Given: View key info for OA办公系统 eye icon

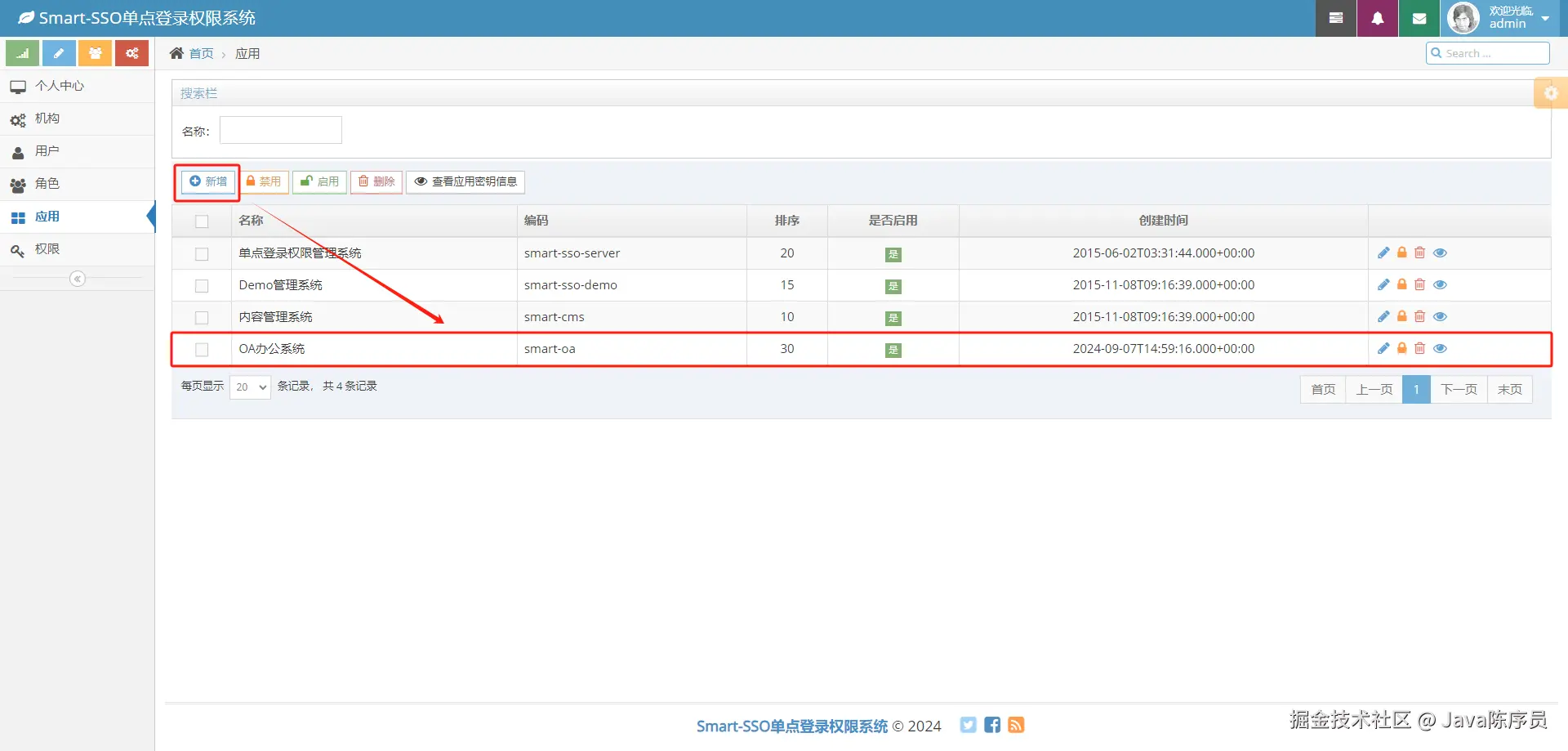Looking at the screenshot, I should click(1441, 348).
